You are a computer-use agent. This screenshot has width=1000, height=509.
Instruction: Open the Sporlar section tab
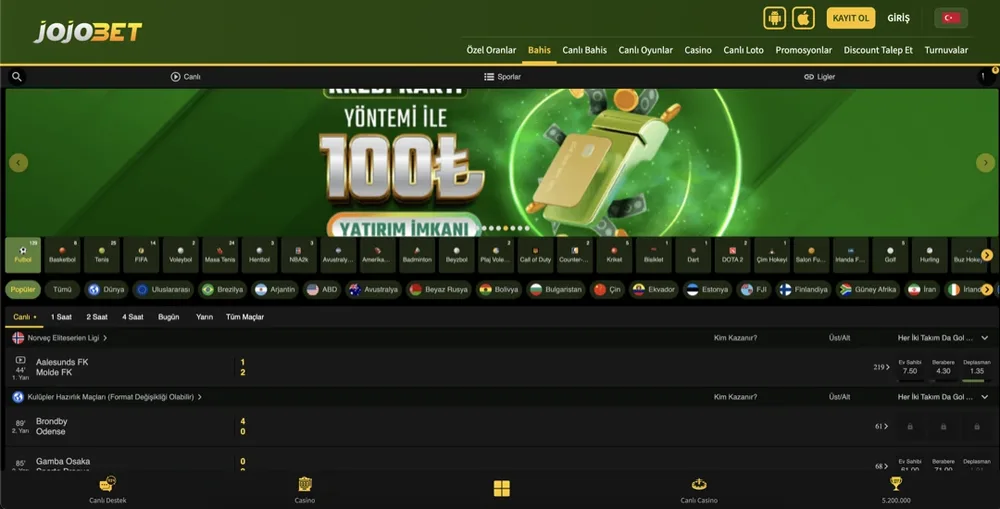point(502,77)
